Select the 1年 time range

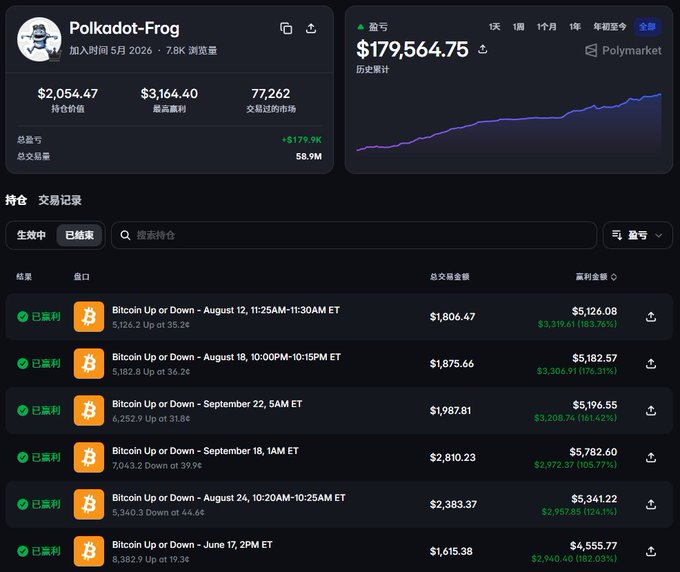coord(575,27)
